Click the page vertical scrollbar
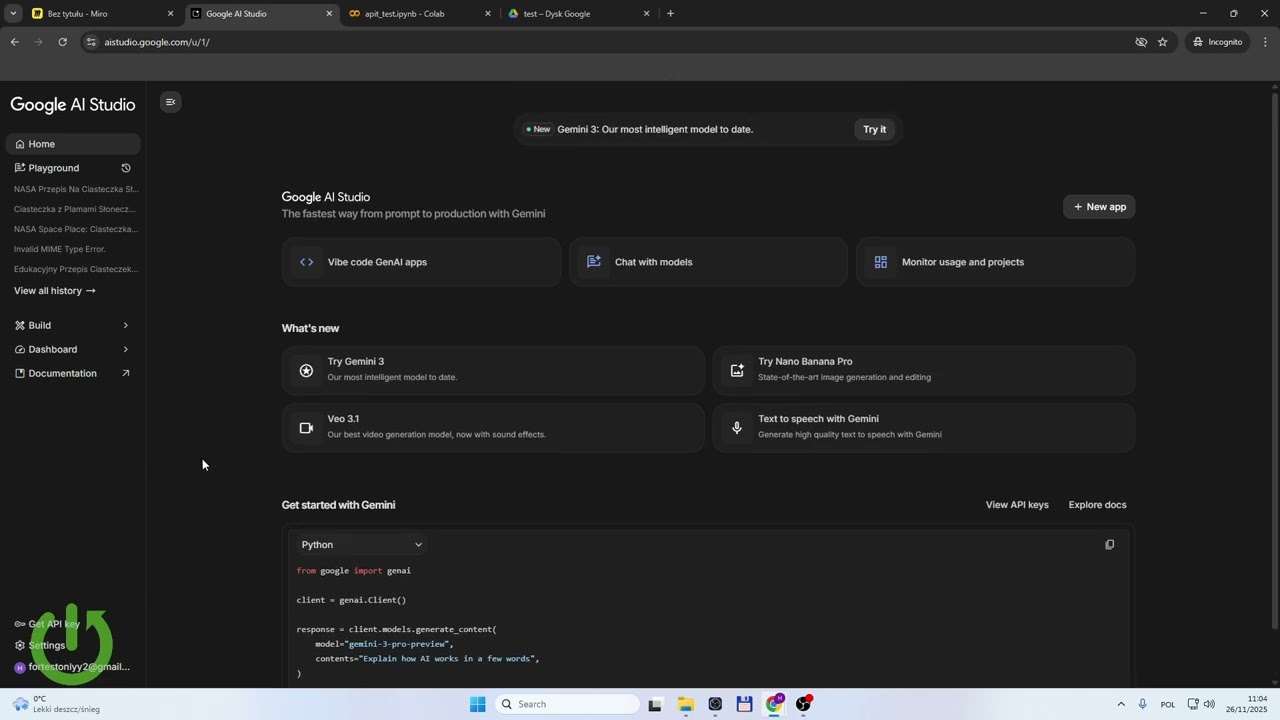 [x=1274, y=360]
